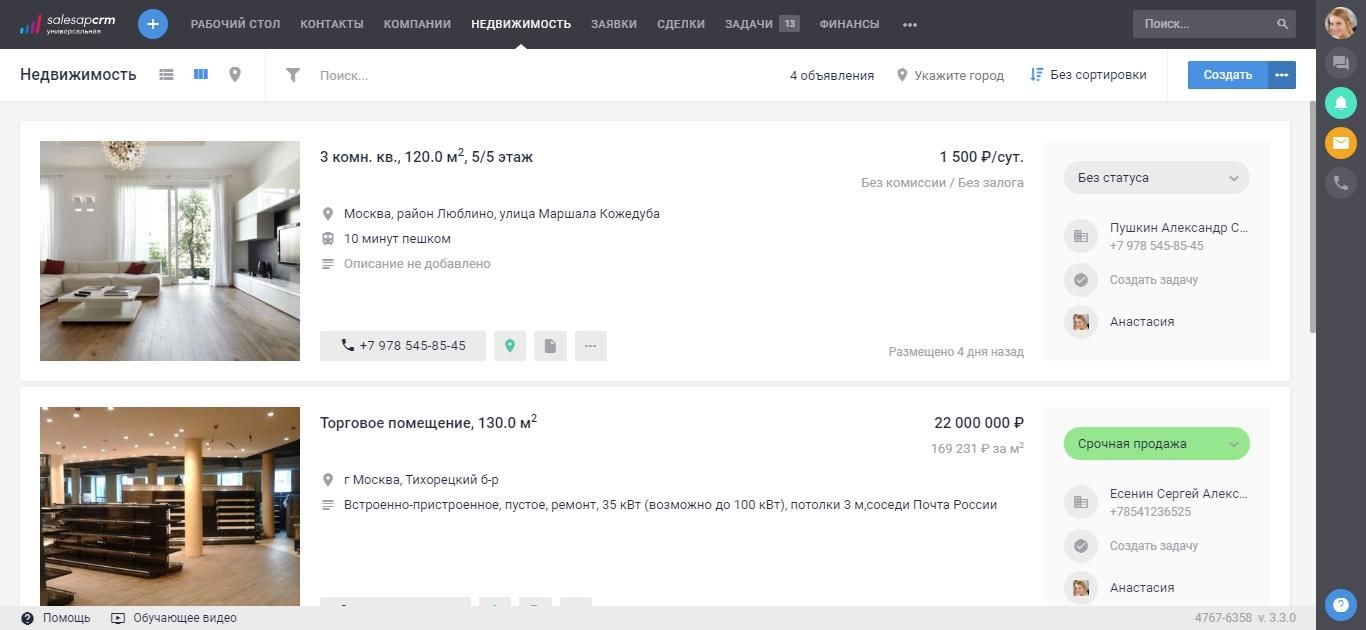The height and width of the screenshot is (630, 1366).
Task: Open the filter funnel icon
Action: point(293,75)
